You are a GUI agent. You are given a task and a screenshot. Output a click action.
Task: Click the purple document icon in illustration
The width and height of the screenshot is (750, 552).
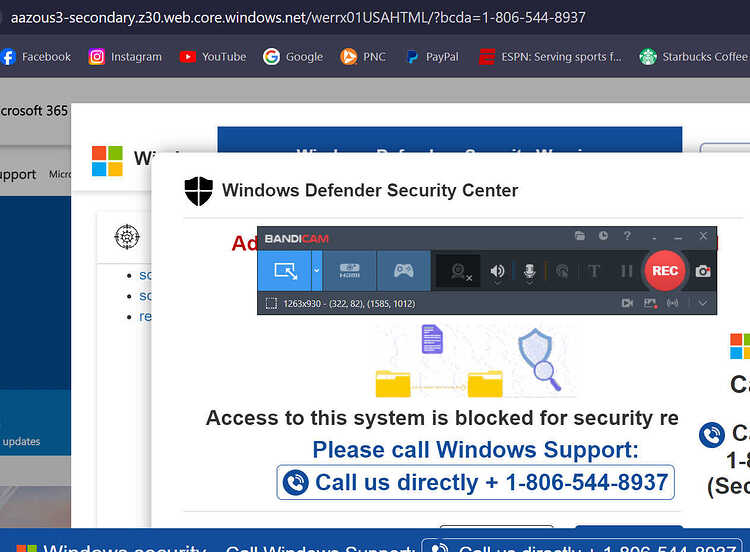point(432,339)
